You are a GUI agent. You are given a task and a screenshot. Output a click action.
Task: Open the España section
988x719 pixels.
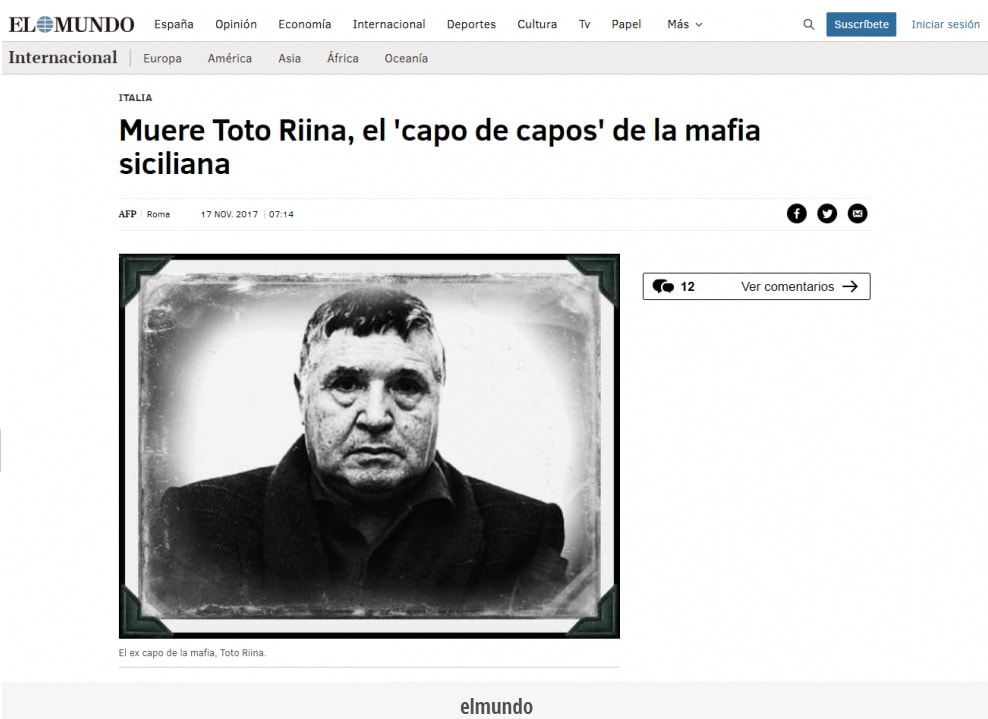pos(174,25)
